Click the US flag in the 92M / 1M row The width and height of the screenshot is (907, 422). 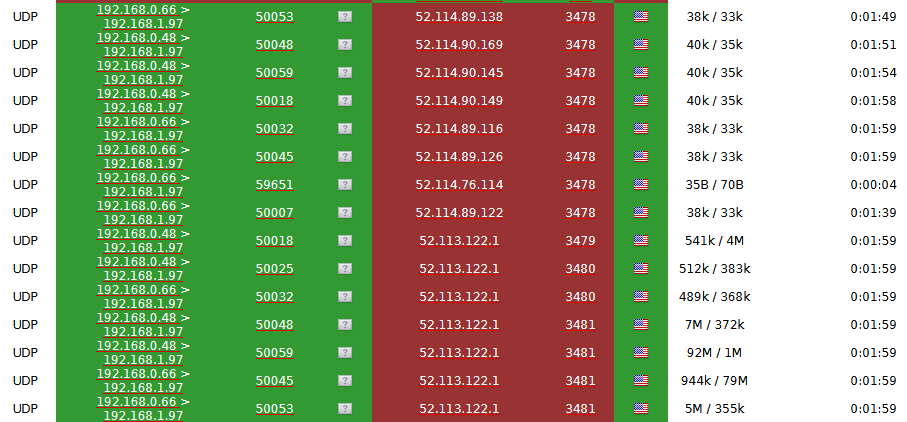[x=640, y=353]
